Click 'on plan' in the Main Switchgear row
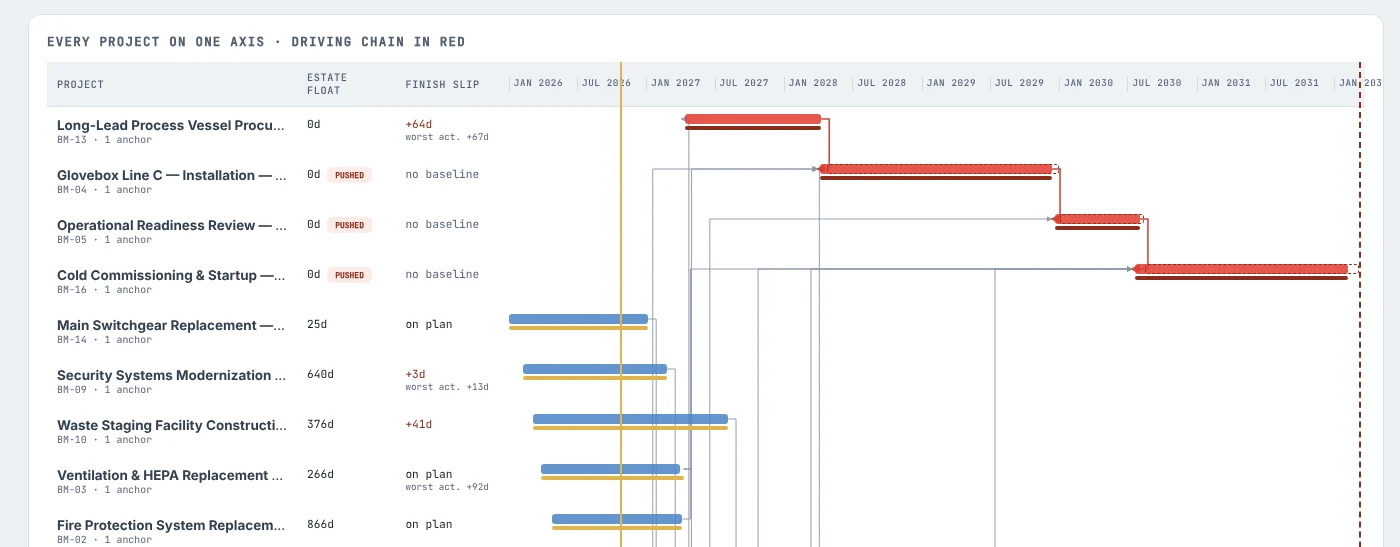1400x547 pixels. click(x=429, y=324)
